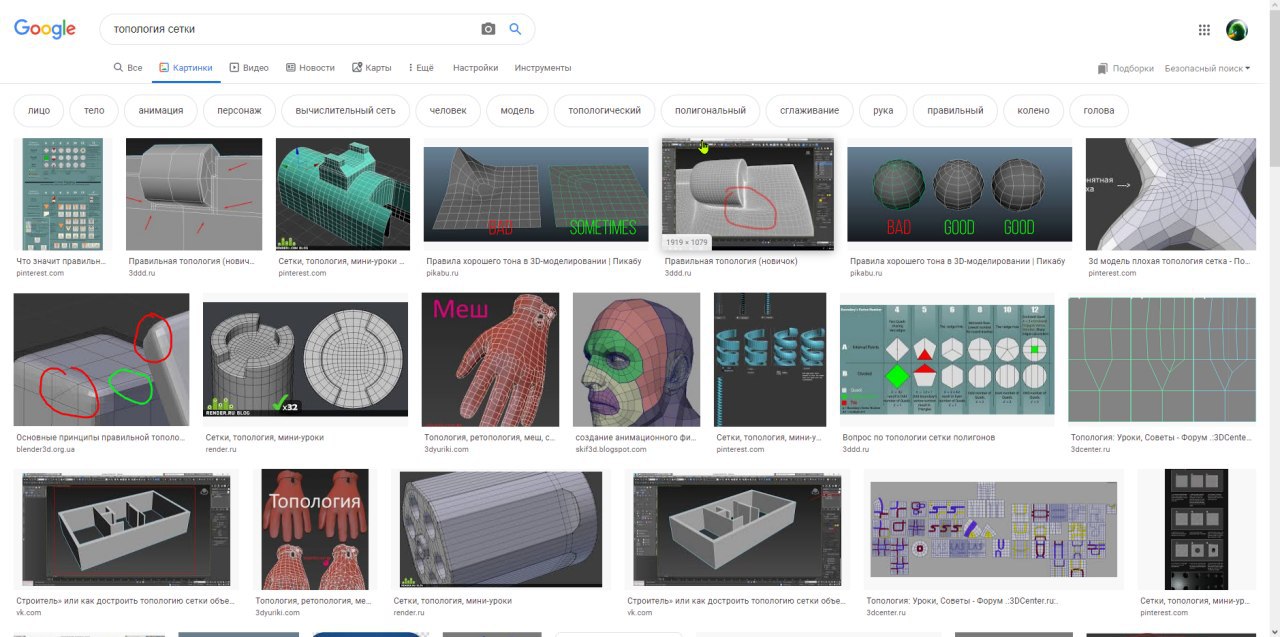Open the teal edge-flow lines thumbnail
Viewport: 1280px width, 637px height.
coord(1162,359)
